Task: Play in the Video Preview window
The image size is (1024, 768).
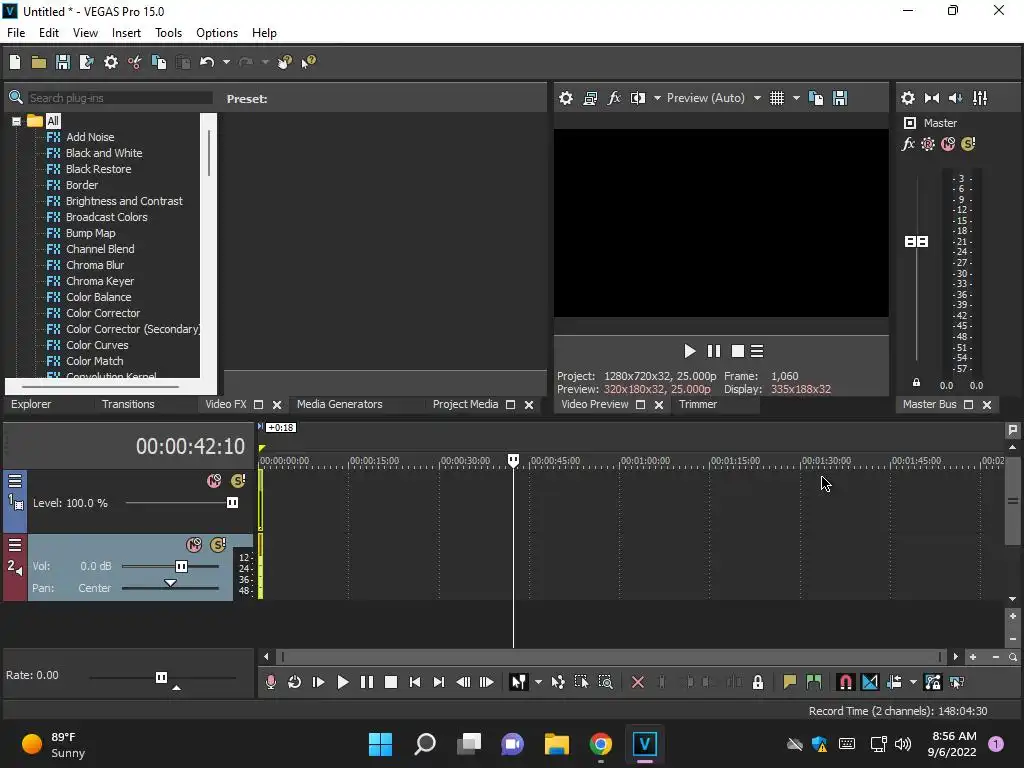Action: pos(689,351)
